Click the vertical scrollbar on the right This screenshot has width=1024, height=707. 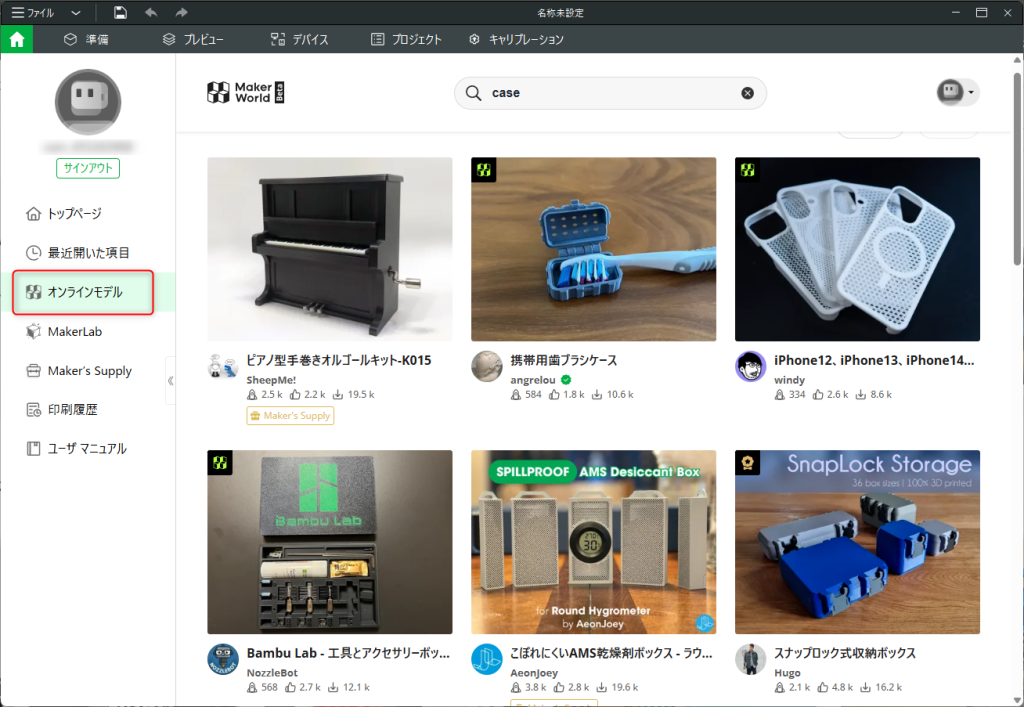coord(1017,200)
